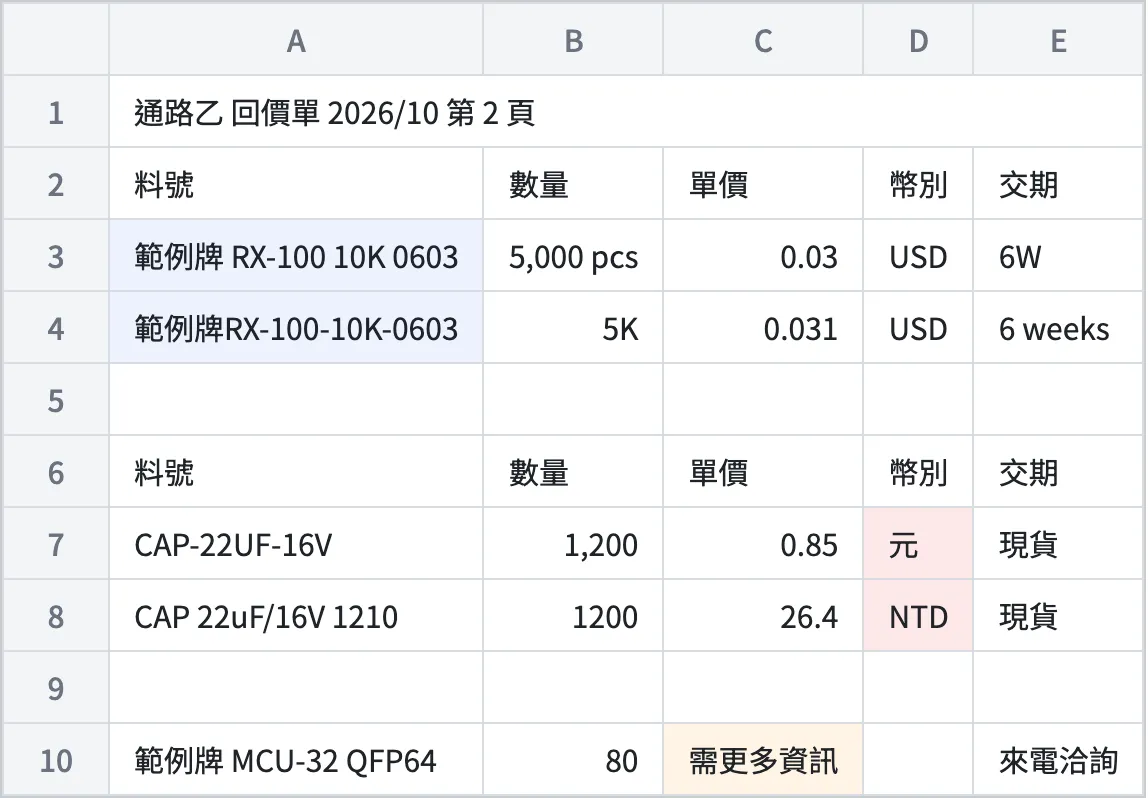Click cell 範例牌 RX-100 10K 0603
This screenshot has height=798, width=1148.
click(296, 256)
